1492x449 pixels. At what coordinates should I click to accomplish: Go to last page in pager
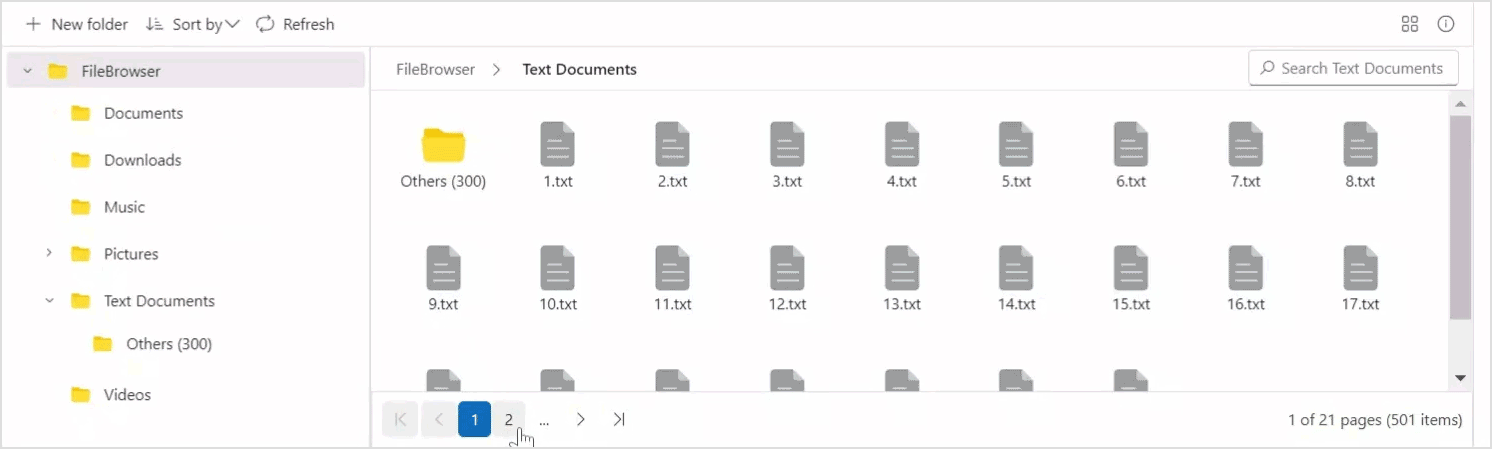pyautogui.click(x=619, y=420)
